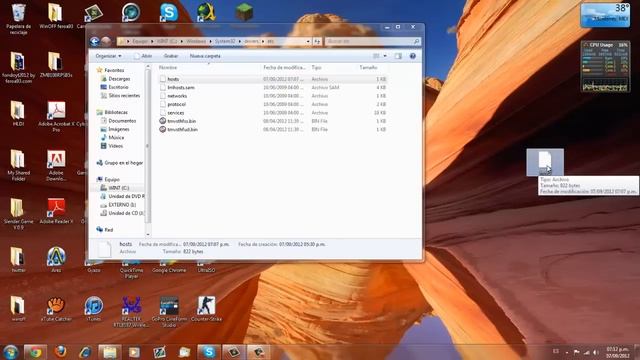Sort files by Tamaño column header
This screenshot has height=360, width=640.
tap(368, 67)
